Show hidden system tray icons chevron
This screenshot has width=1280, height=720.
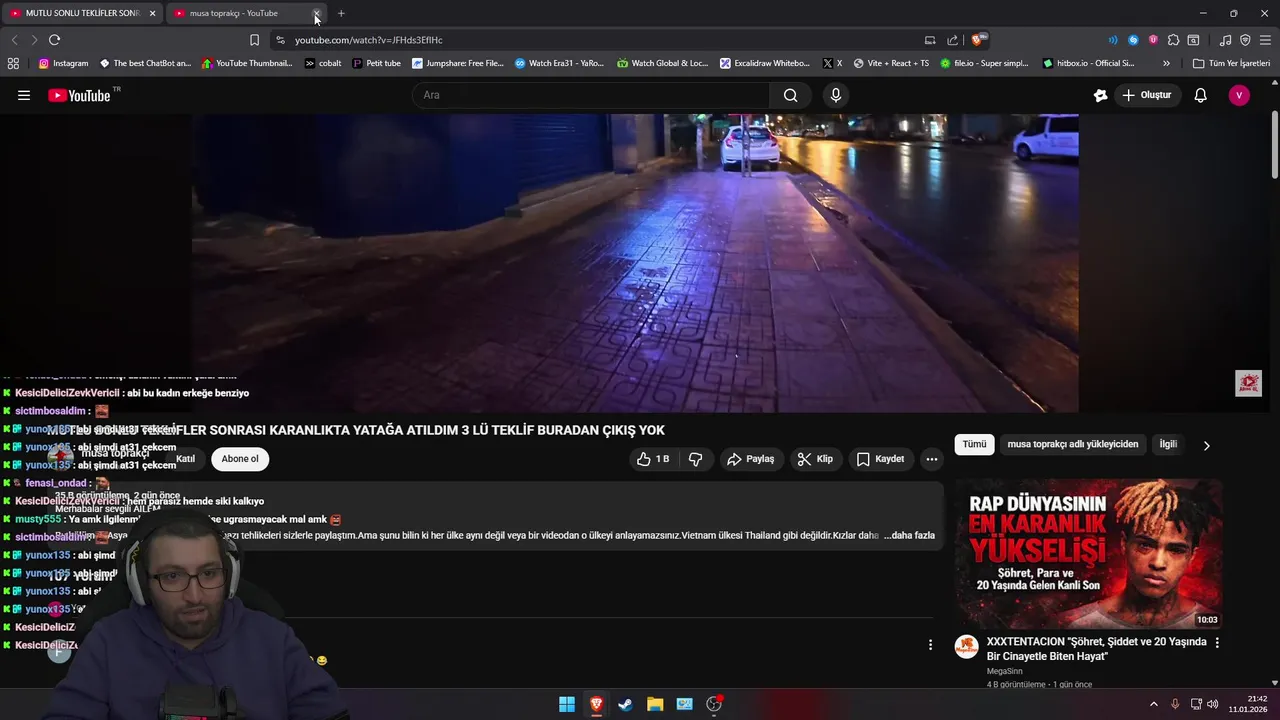point(1153,704)
